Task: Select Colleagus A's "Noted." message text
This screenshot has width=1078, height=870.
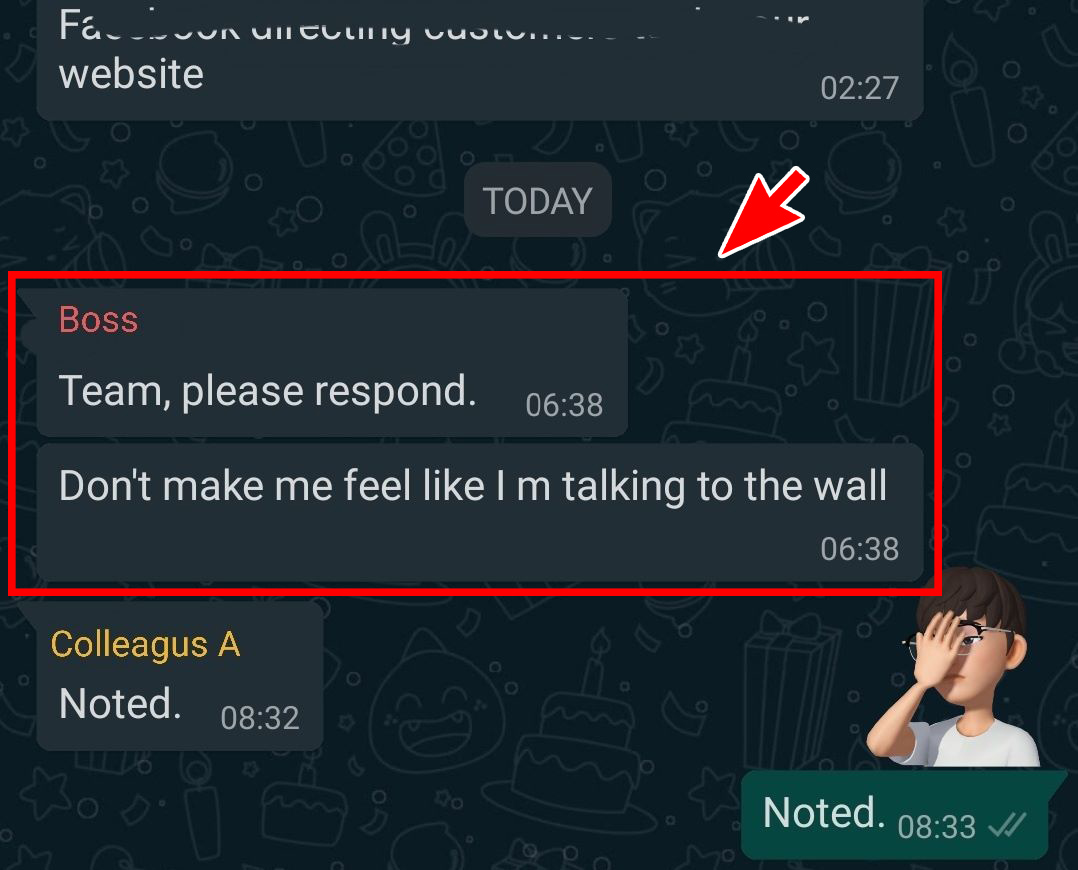Action: (x=120, y=704)
